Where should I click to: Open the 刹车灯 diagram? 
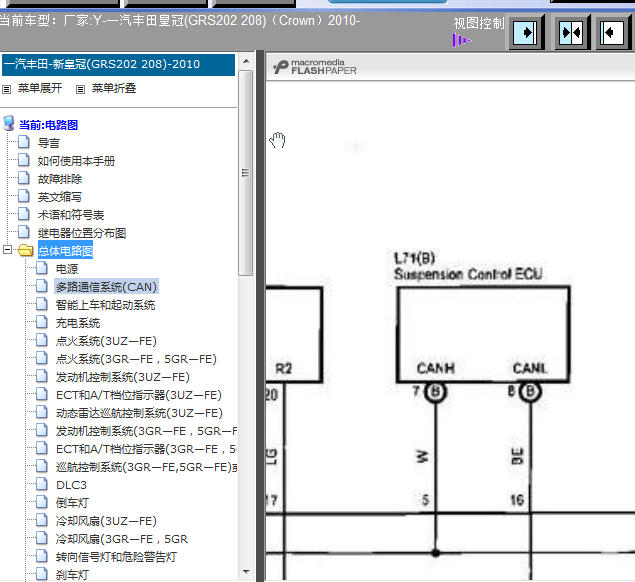(x=72, y=575)
